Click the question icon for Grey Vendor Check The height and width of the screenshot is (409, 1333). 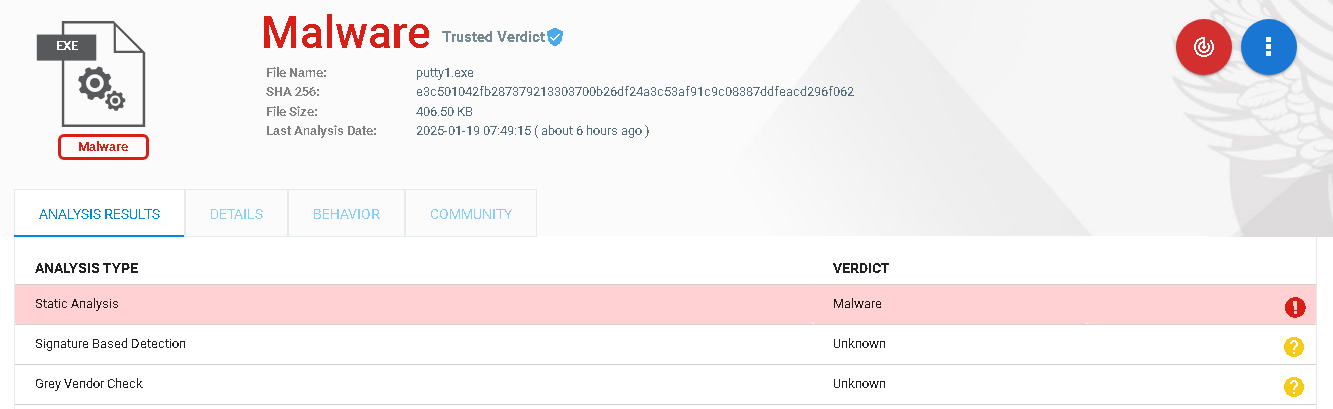[x=1294, y=387]
